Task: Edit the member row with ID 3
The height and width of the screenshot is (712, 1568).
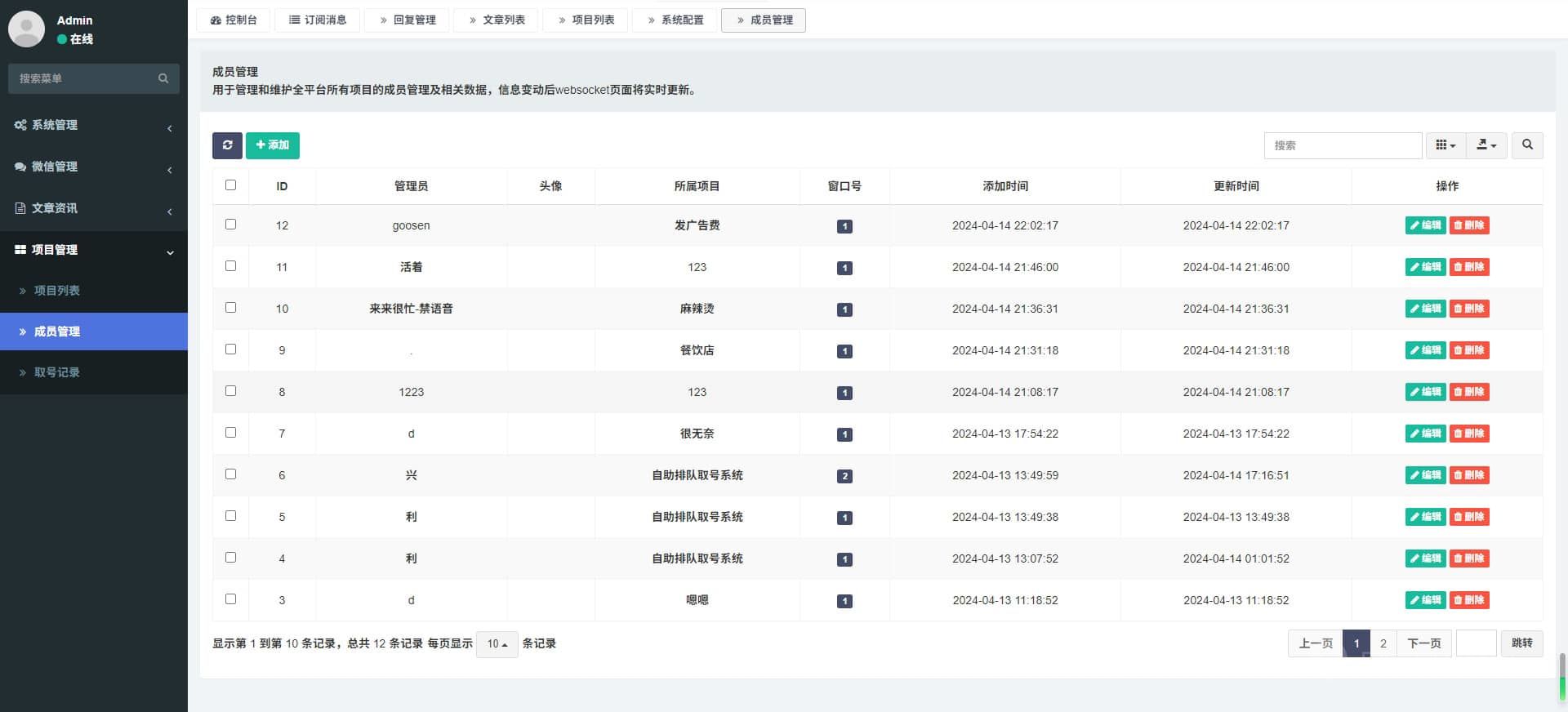Action: 1425,600
